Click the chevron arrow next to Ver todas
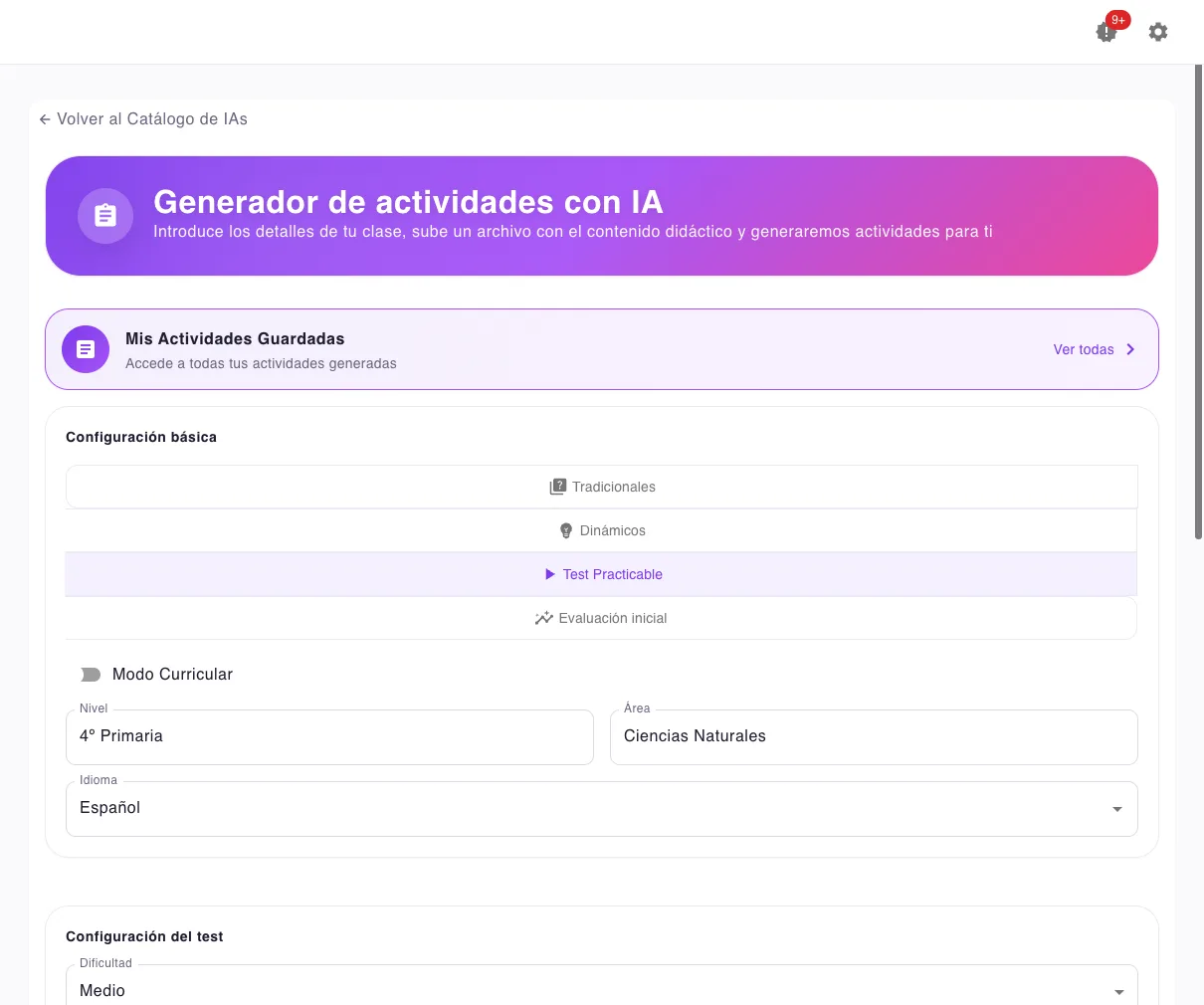 coord(1130,349)
